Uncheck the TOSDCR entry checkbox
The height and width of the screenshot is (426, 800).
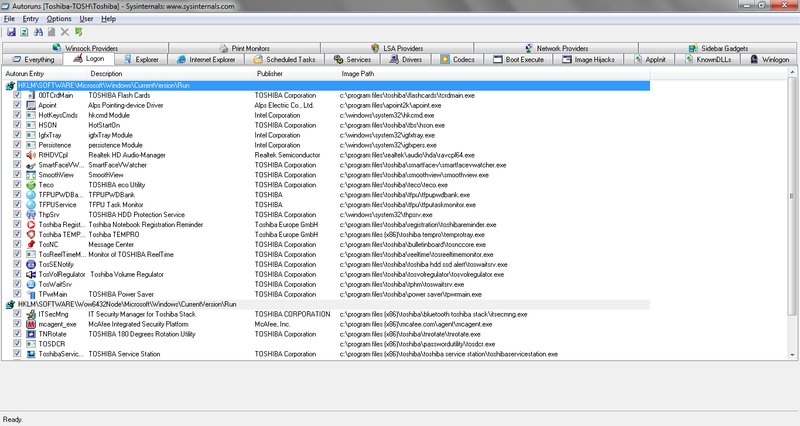pos(17,343)
